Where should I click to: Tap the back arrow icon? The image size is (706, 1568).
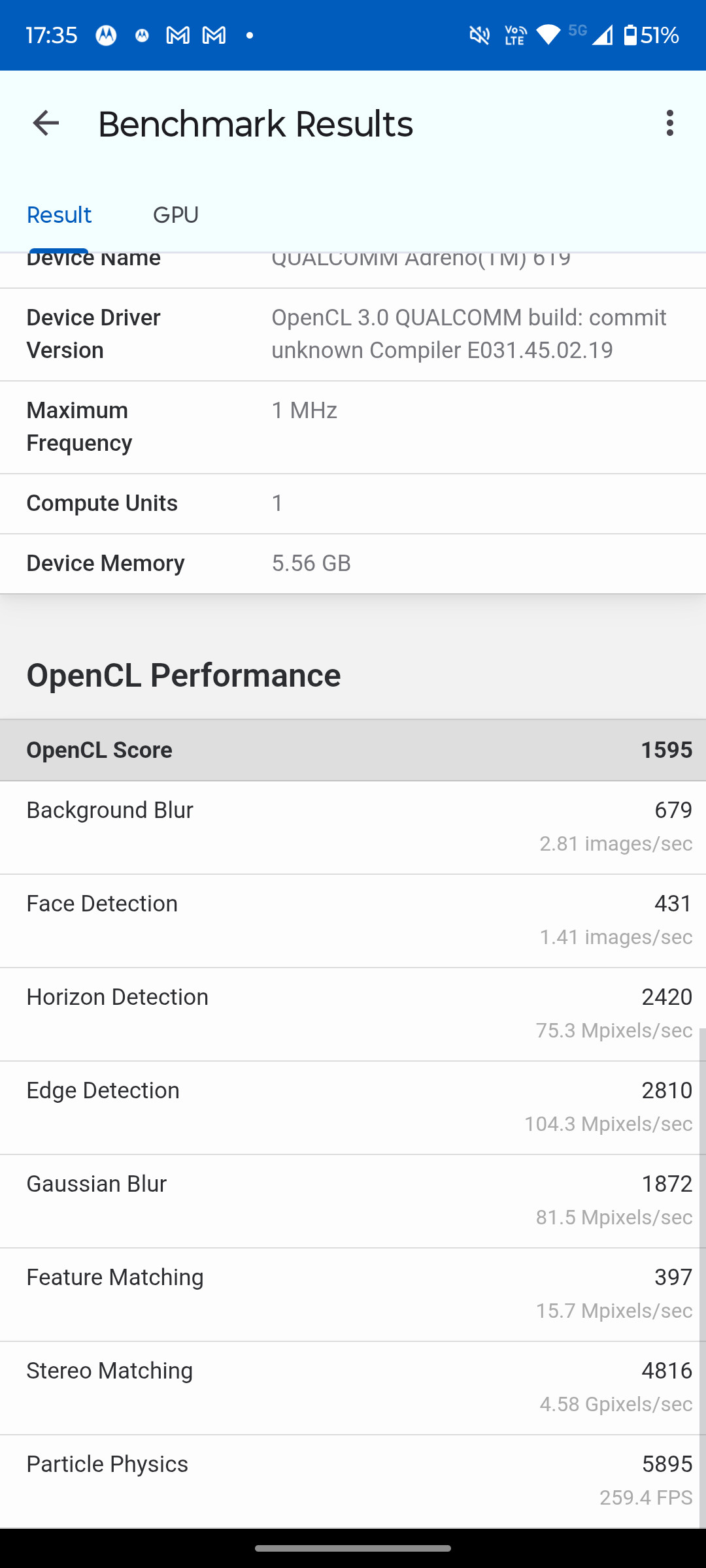coord(46,123)
